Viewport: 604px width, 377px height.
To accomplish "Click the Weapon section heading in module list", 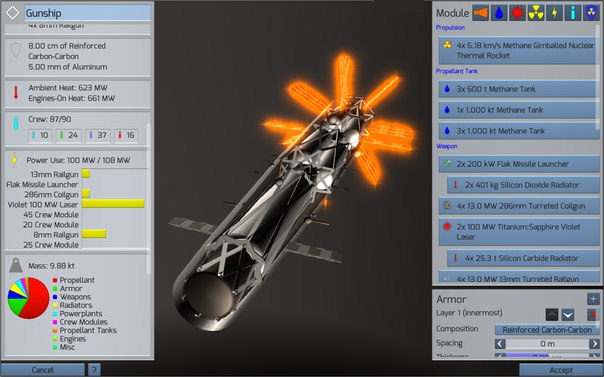I will (447, 146).
